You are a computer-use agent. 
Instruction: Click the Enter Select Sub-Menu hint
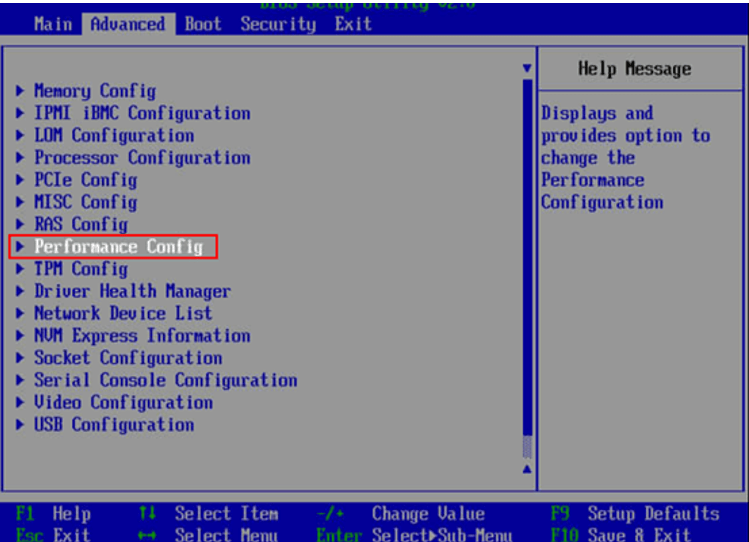pyautogui.click(x=414, y=534)
